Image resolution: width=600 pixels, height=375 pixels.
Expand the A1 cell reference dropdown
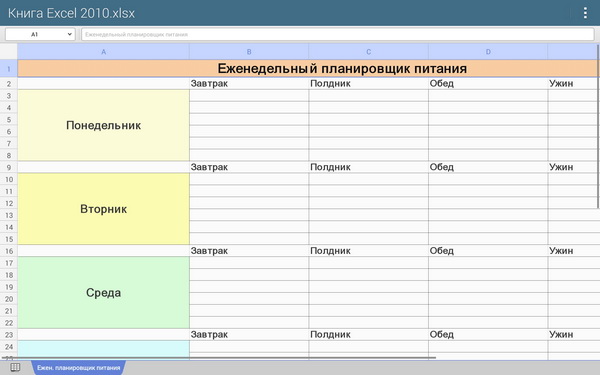pos(40,34)
